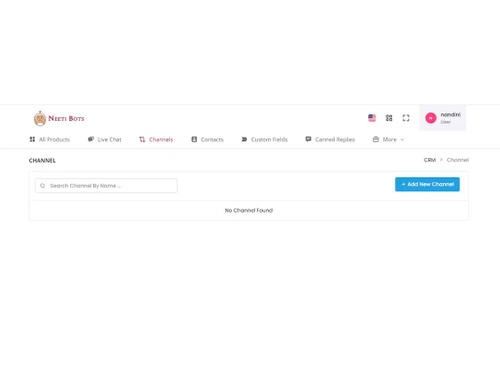Viewport: 500px width, 375px height.
Task: Select the Channels menu item
Action: [x=156, y=139]
